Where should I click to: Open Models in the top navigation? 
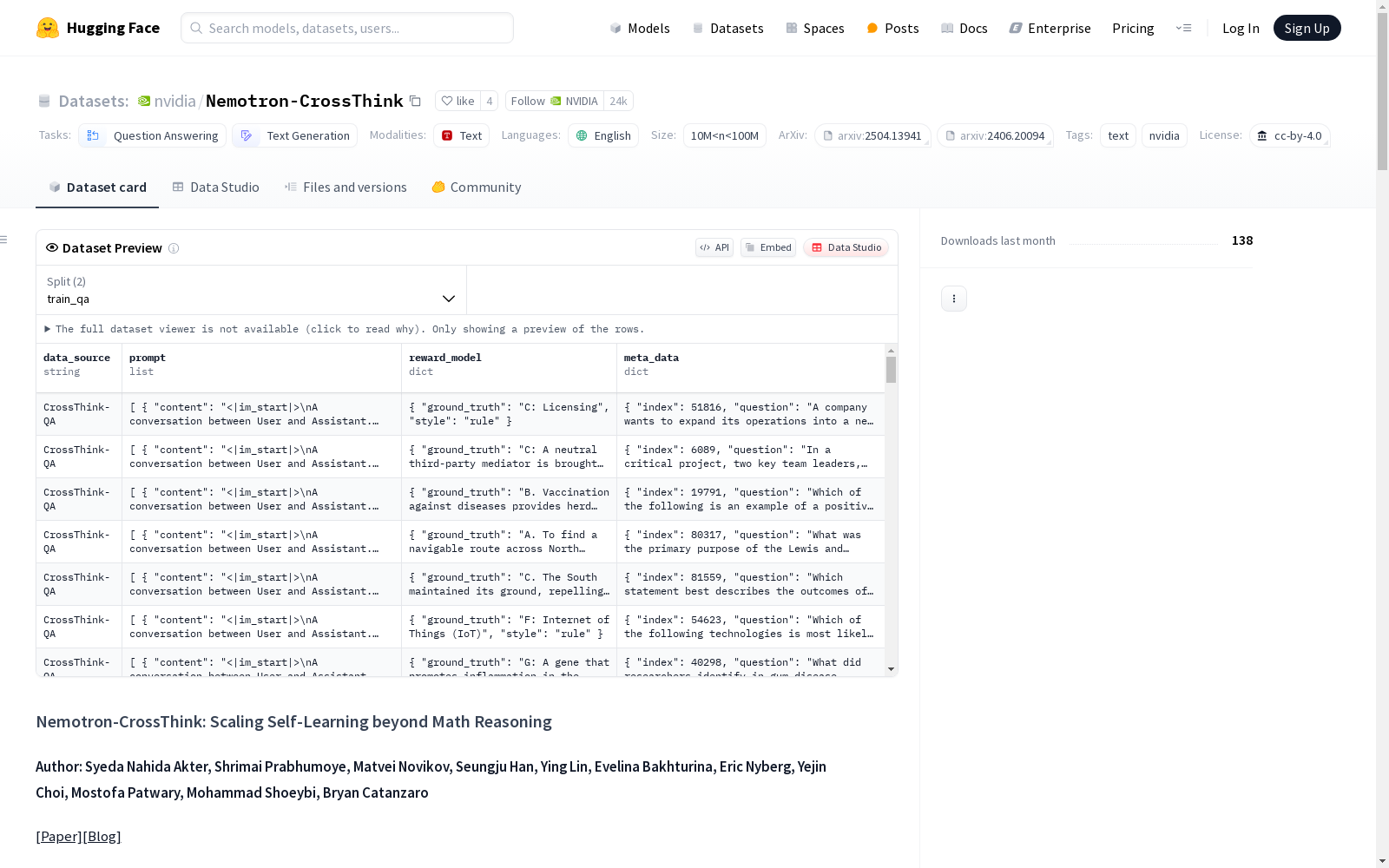click(x=640, y=28)
